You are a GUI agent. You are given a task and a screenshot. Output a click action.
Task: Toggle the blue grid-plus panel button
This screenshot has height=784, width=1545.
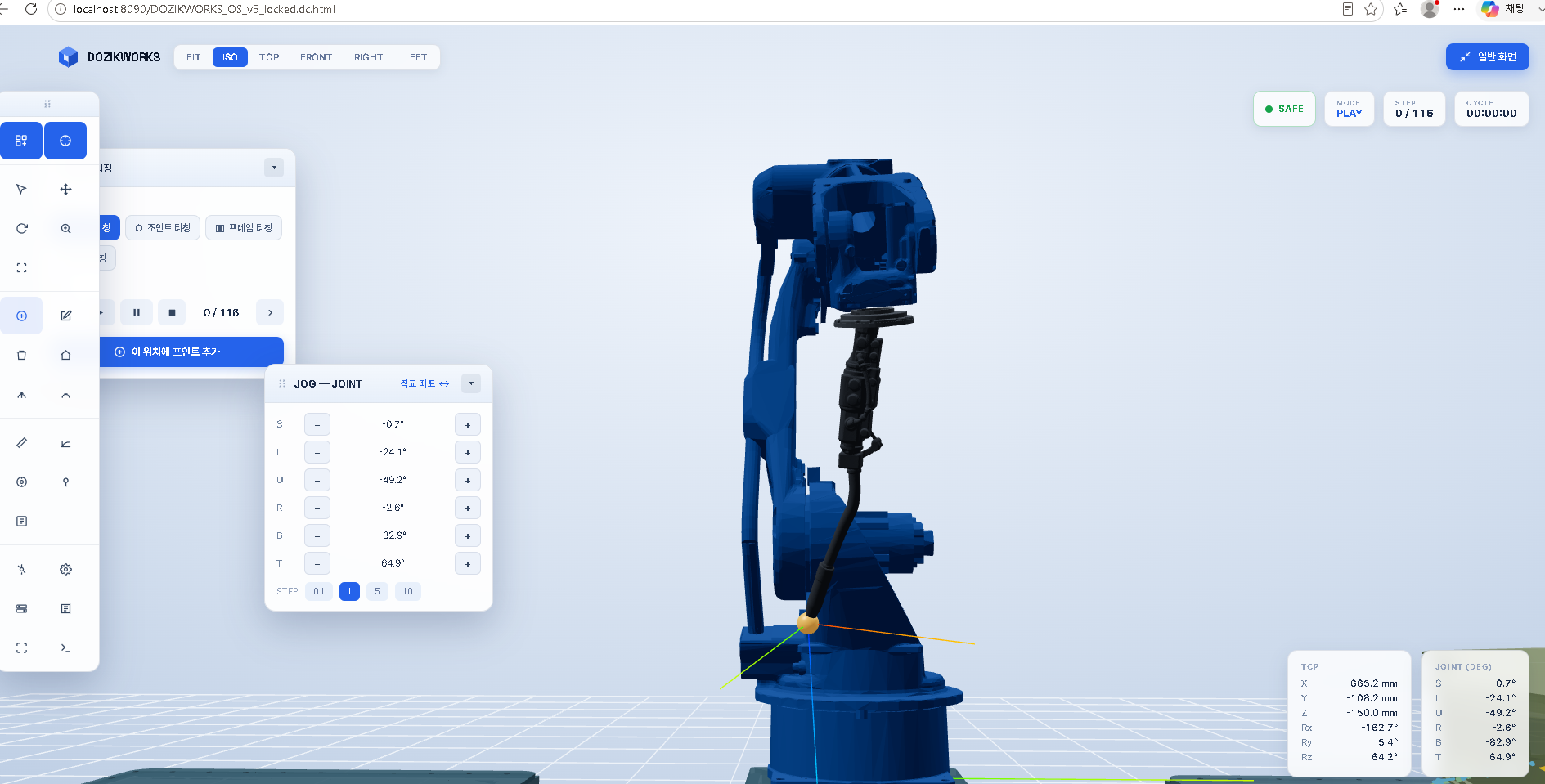click(x=21, y=141)
